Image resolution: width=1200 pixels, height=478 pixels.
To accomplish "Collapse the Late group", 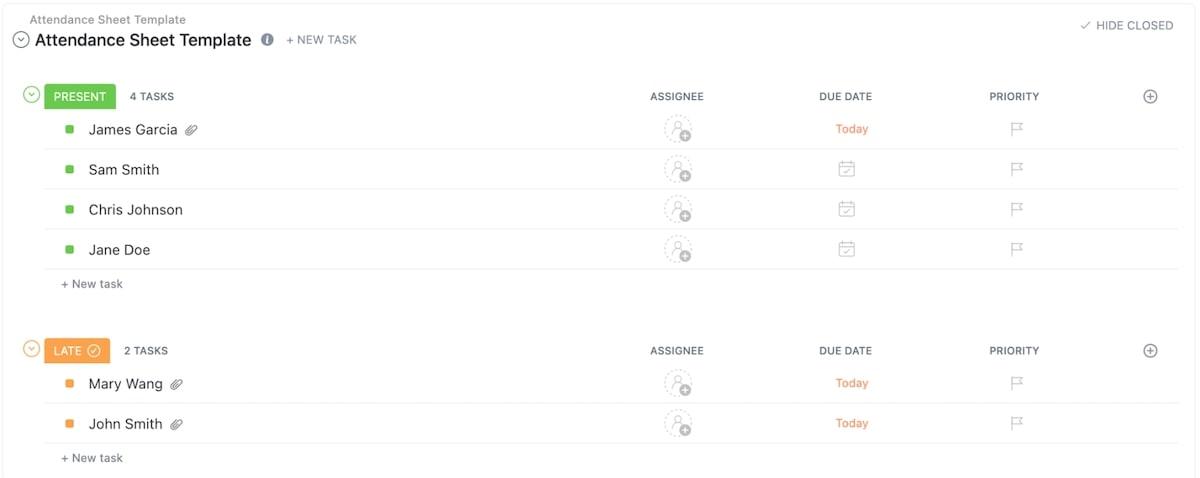I will tap(31, 349).
